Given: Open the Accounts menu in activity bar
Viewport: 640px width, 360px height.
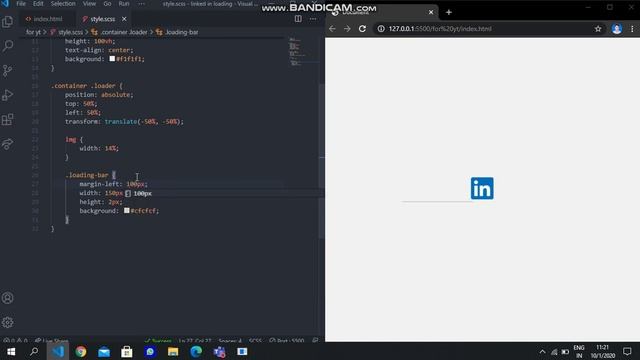Looking at the screenshot, I should coord(7,298).
